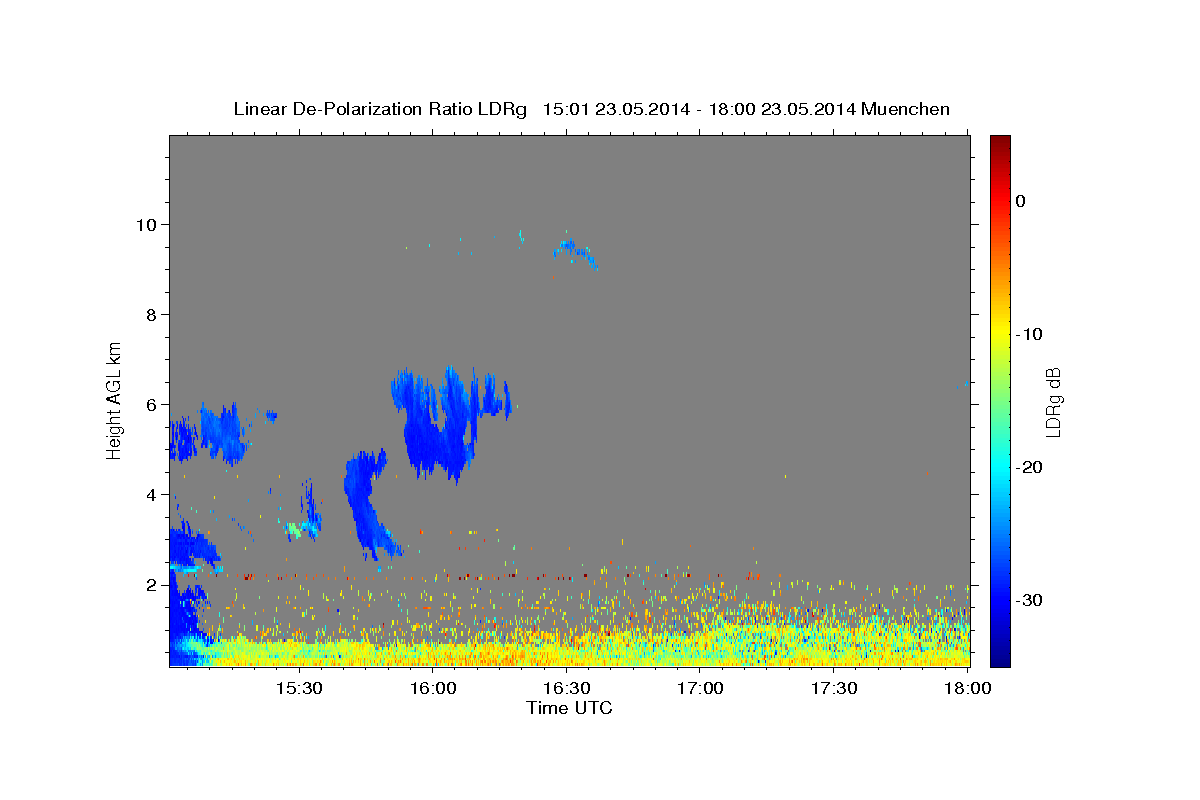This screenshot has width=1200, height=800.
Task: Click the 16:00 time tick label
Action: click(x=433, y=688)
